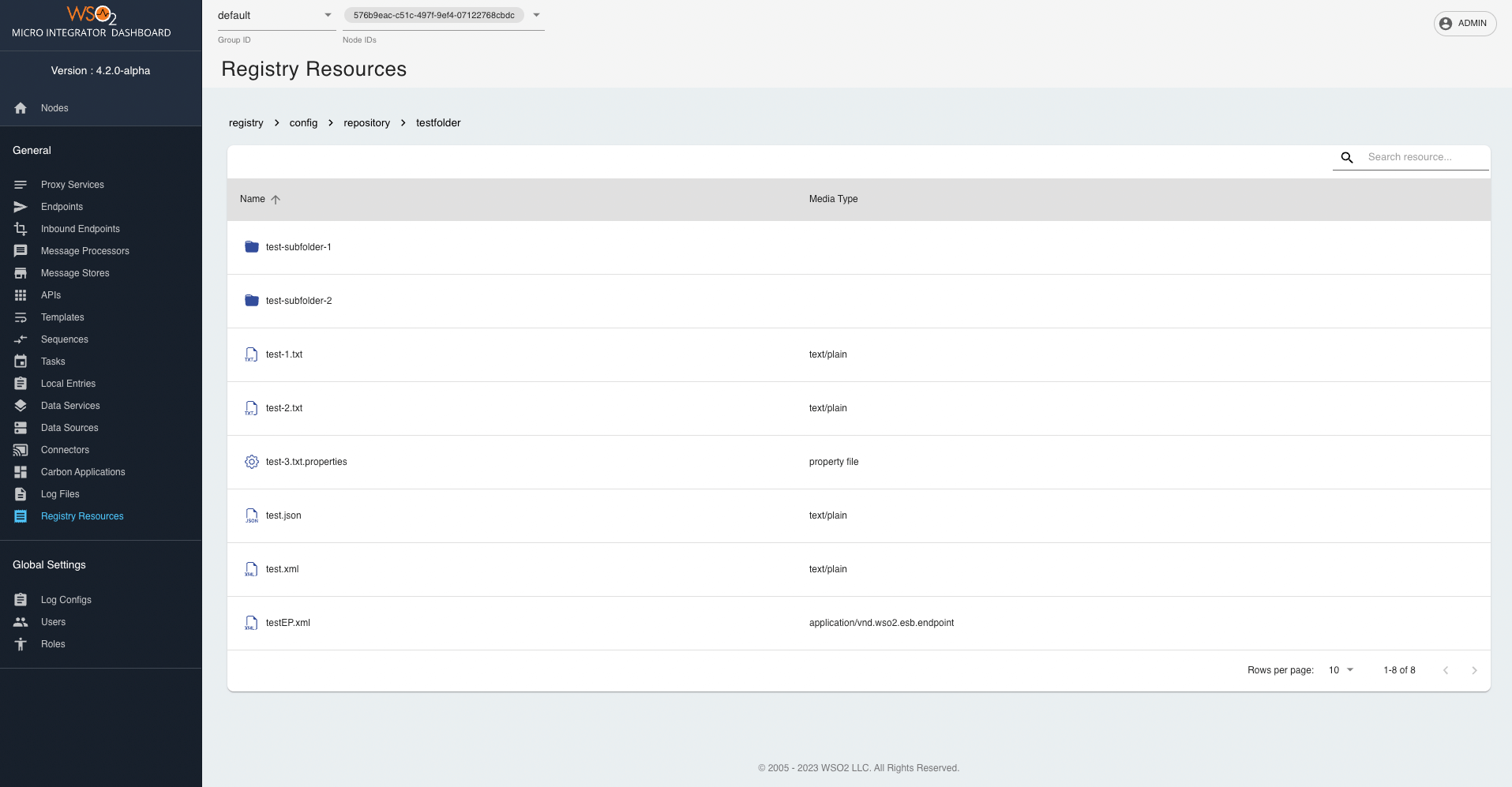Navigate to config breadcrumb

tap(303, 122)
